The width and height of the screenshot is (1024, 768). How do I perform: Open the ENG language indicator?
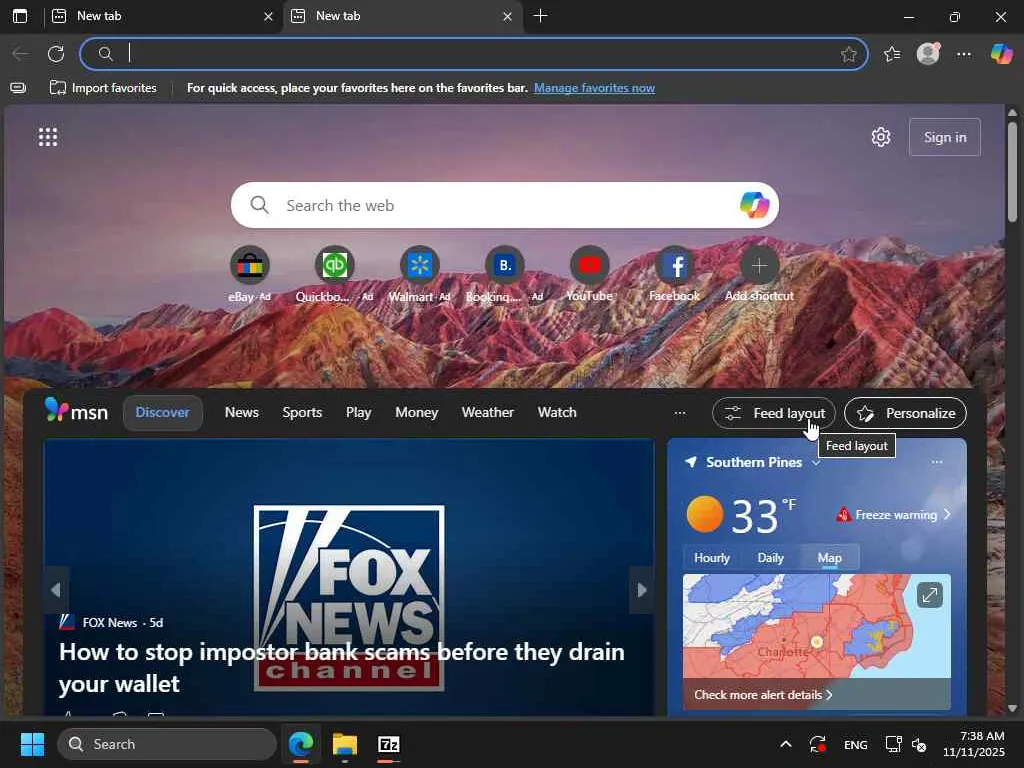[x=856, y=744]
